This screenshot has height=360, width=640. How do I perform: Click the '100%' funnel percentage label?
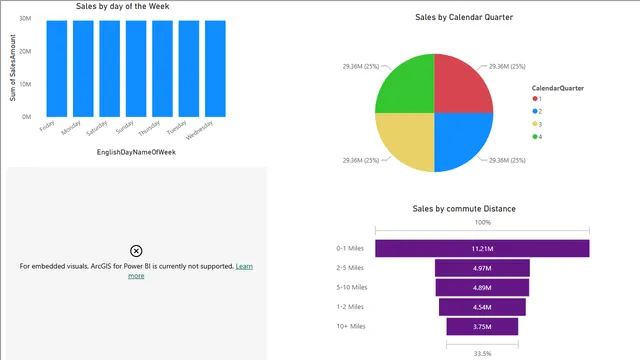[x=482, y=222]
